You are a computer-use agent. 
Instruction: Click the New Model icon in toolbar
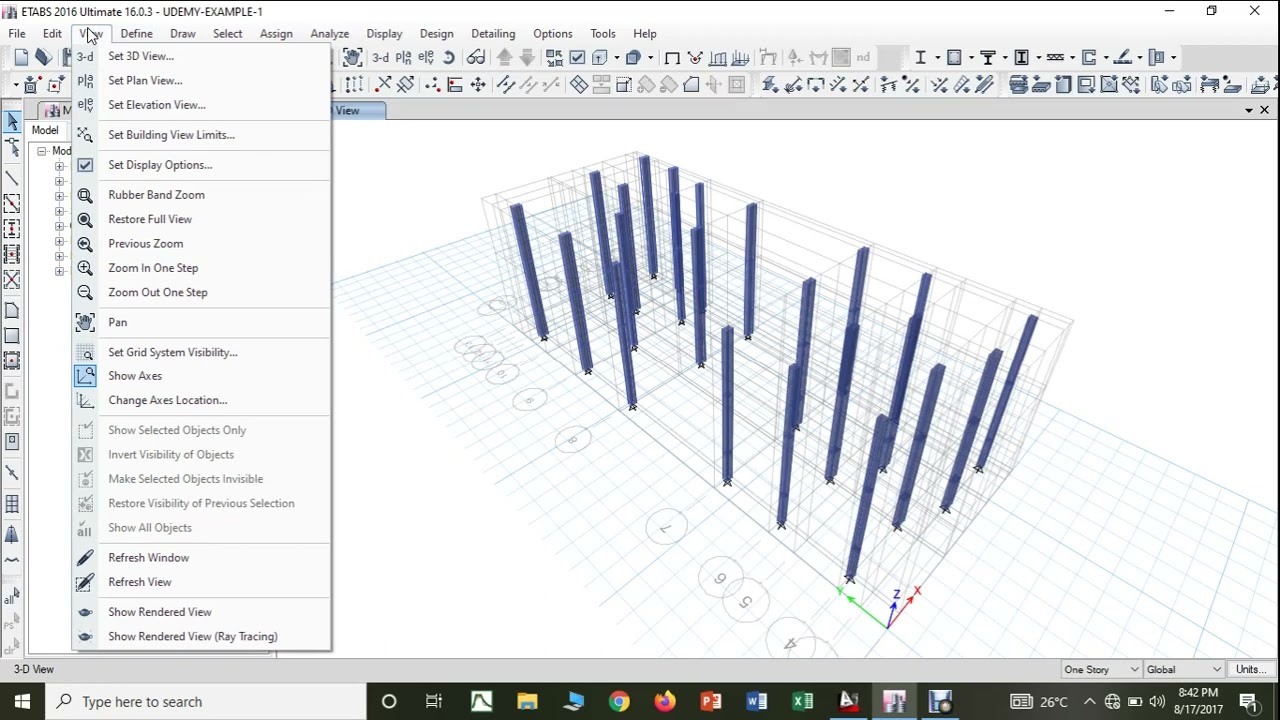(20, 57)
